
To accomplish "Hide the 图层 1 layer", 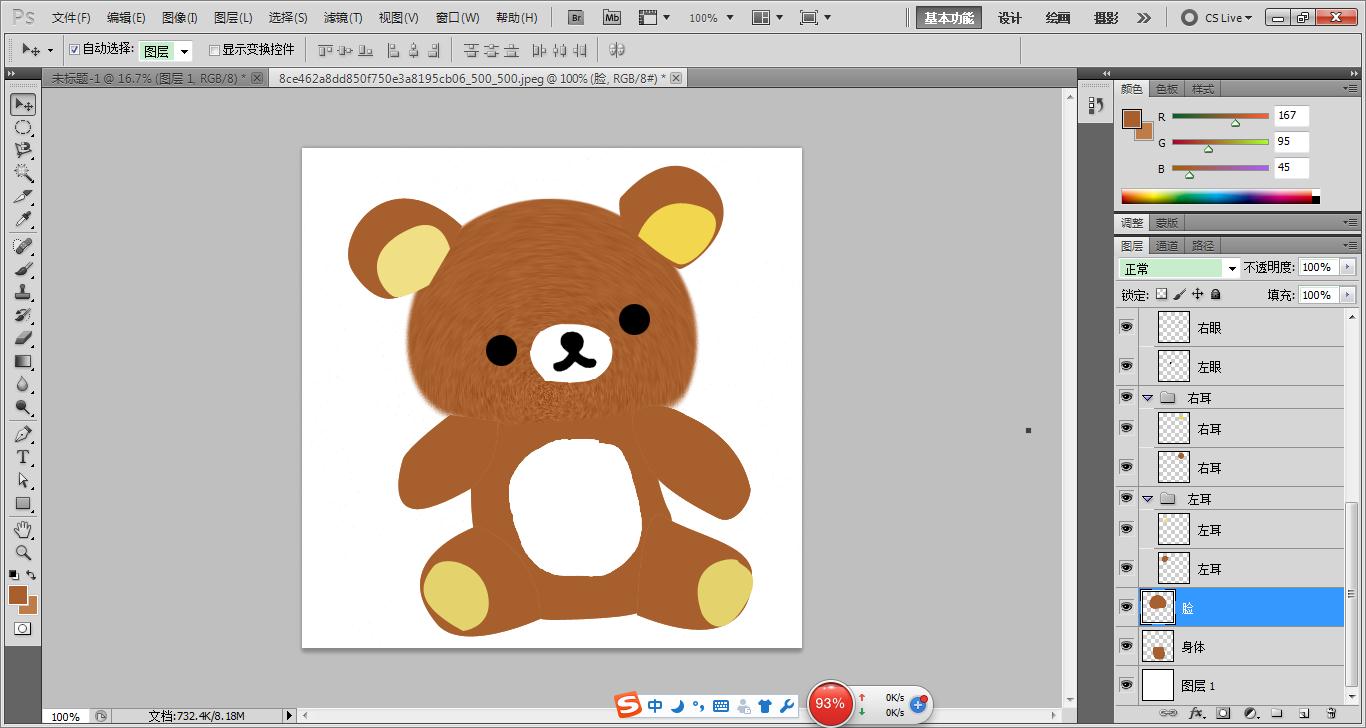I will click(1127, 685).
